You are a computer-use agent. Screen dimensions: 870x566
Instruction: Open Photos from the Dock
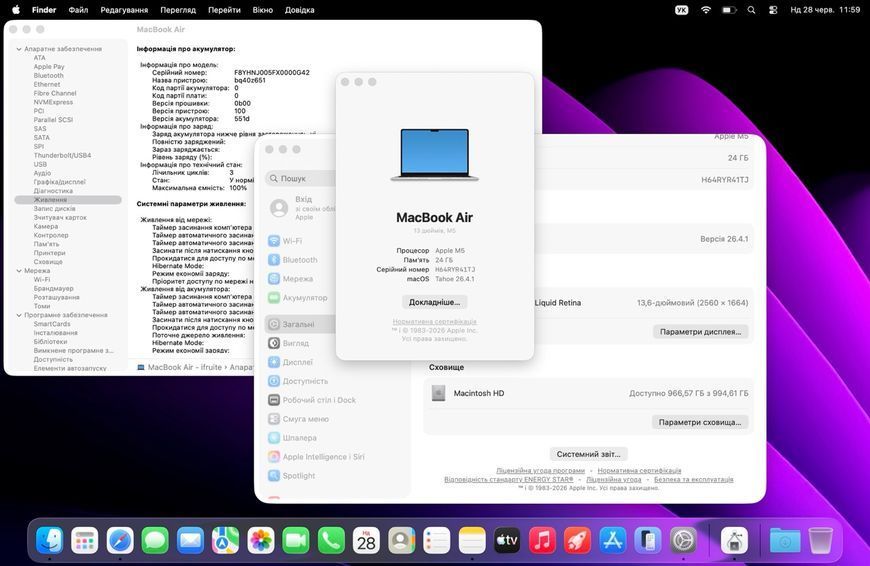pyautogui.click(x=261, y=540)
